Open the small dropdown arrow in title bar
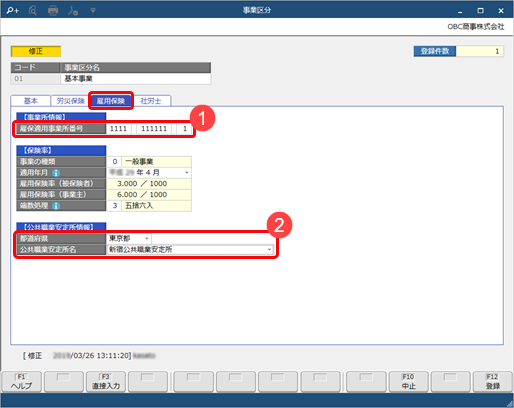The image size is (514, 408). (x=93, y=10)
